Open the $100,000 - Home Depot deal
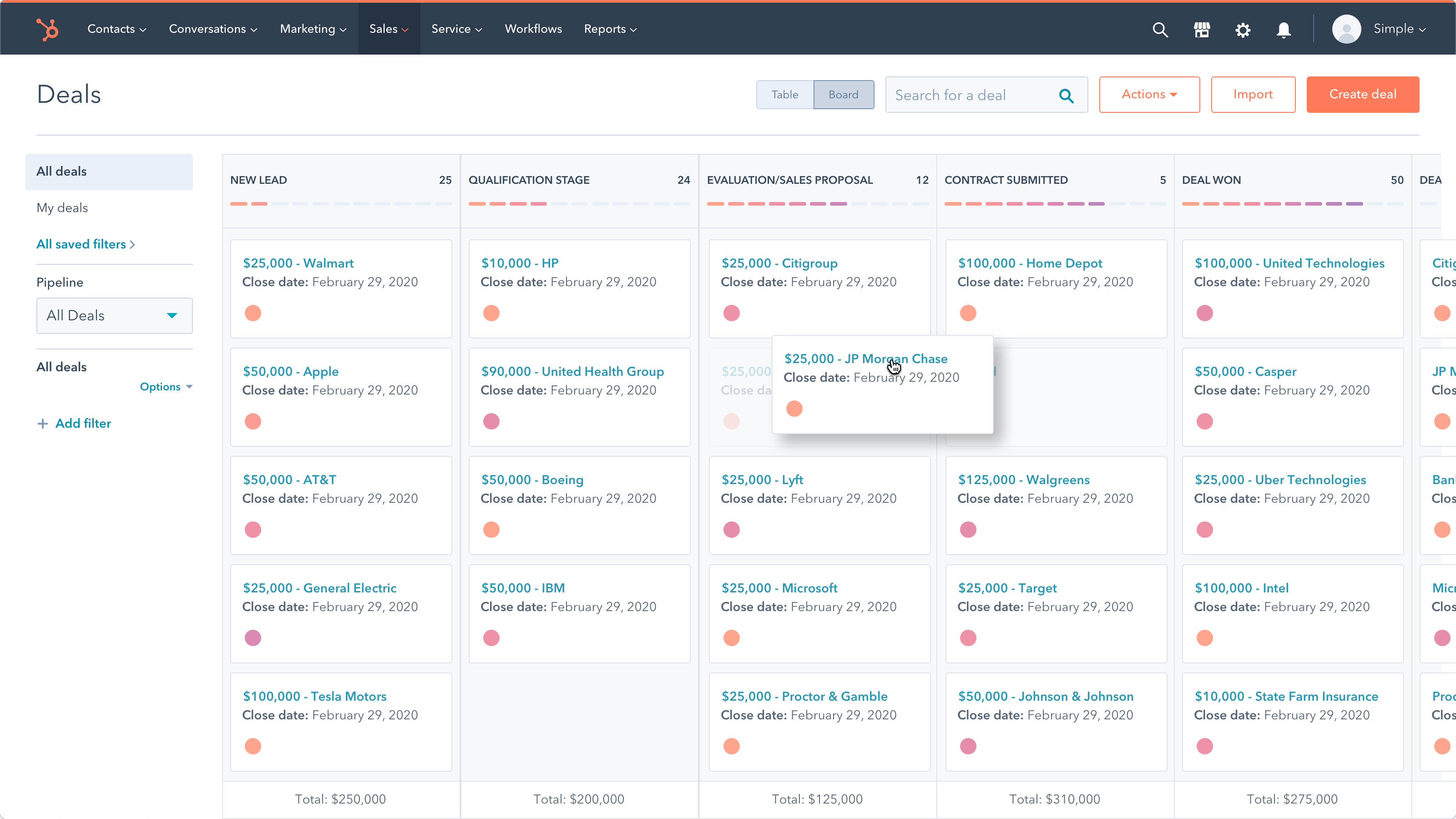Screen dimensions: 1456x819 (1030, 263)
